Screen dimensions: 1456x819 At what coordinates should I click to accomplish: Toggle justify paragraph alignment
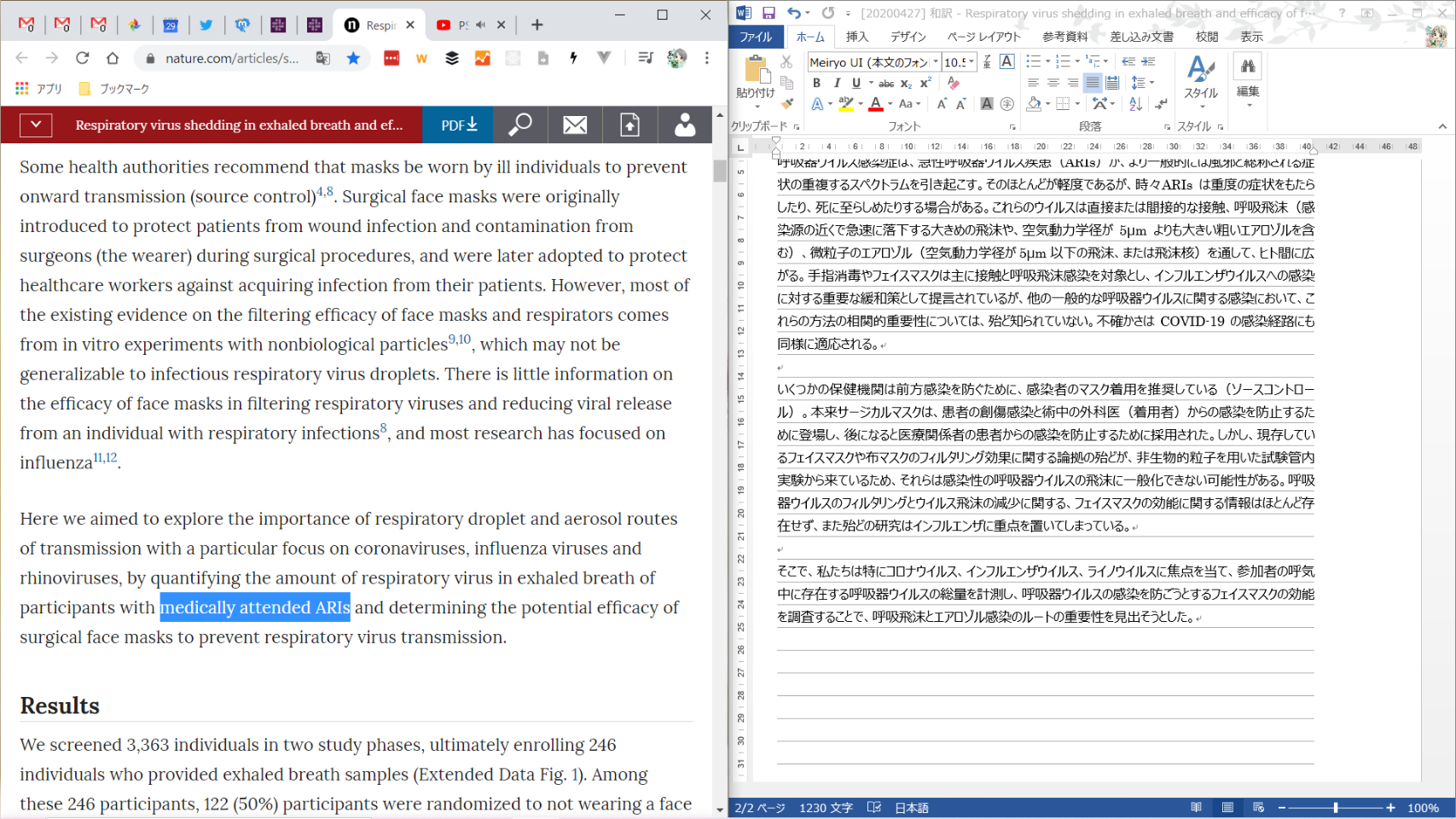1092,83
